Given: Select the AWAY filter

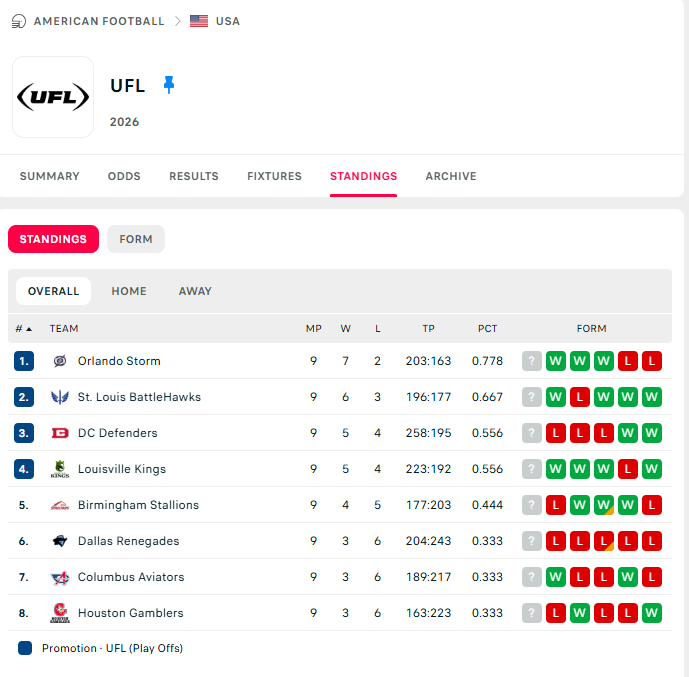Looking at the screenshot, I should (x=195, y=291).
